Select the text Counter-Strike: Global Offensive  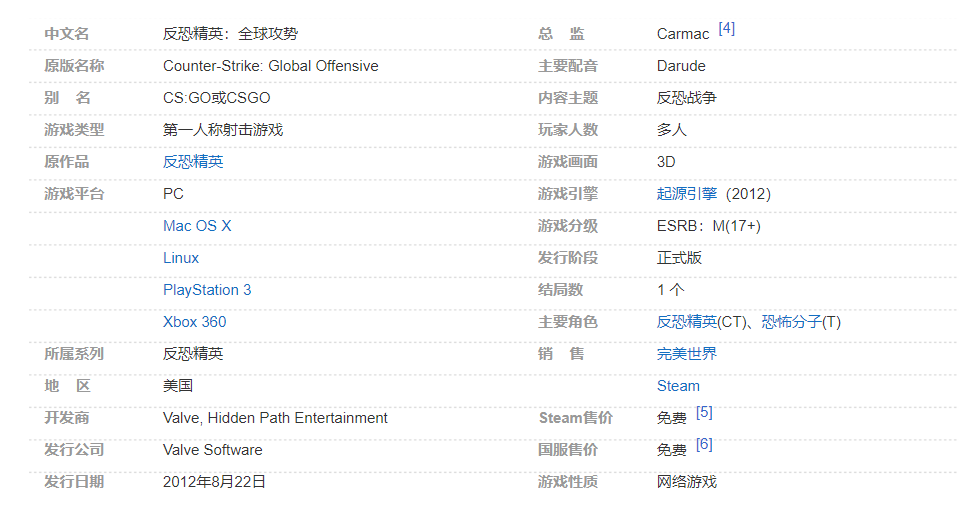pyautogui.click(x=271, y=66)
